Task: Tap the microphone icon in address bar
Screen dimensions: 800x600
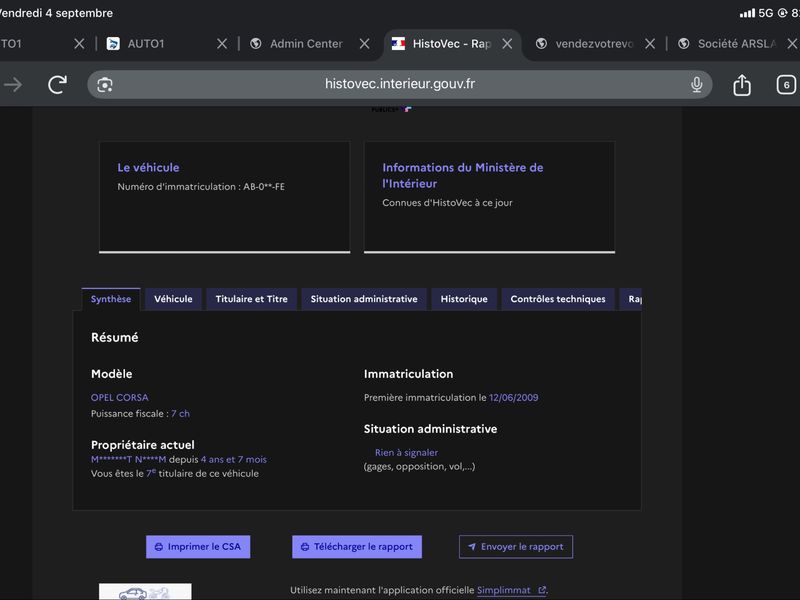Action: (x=696, y=84)
